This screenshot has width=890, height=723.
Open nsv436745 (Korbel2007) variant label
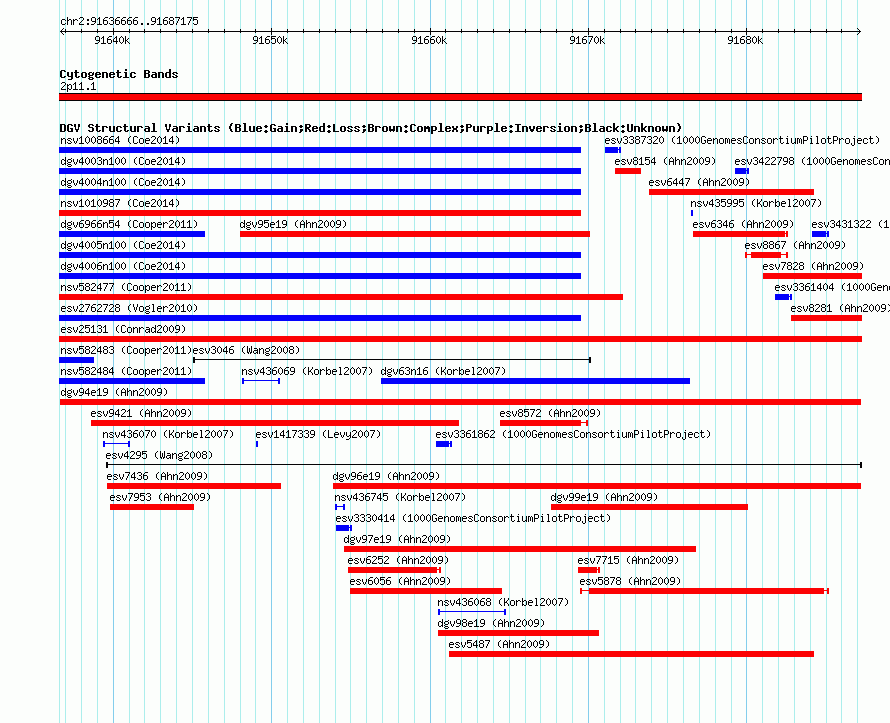(x=400, y=497)
